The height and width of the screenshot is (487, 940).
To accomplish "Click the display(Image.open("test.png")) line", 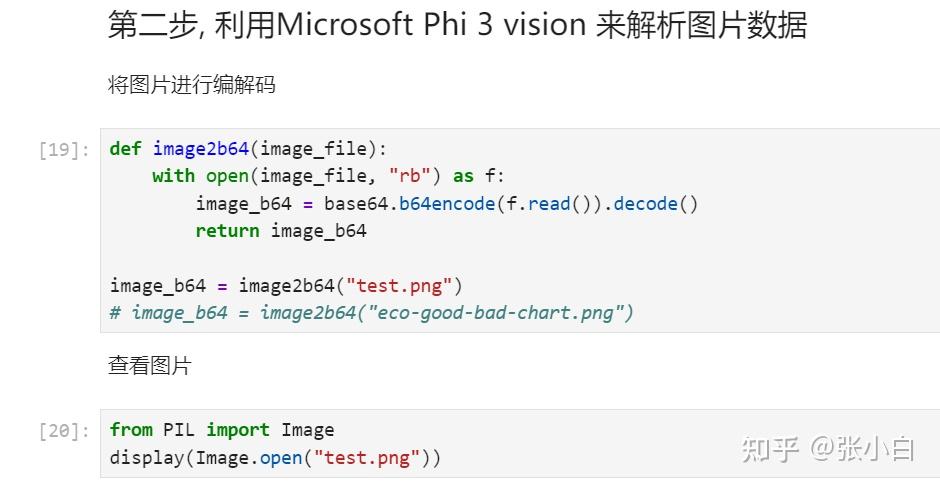I will click(275, 458).
